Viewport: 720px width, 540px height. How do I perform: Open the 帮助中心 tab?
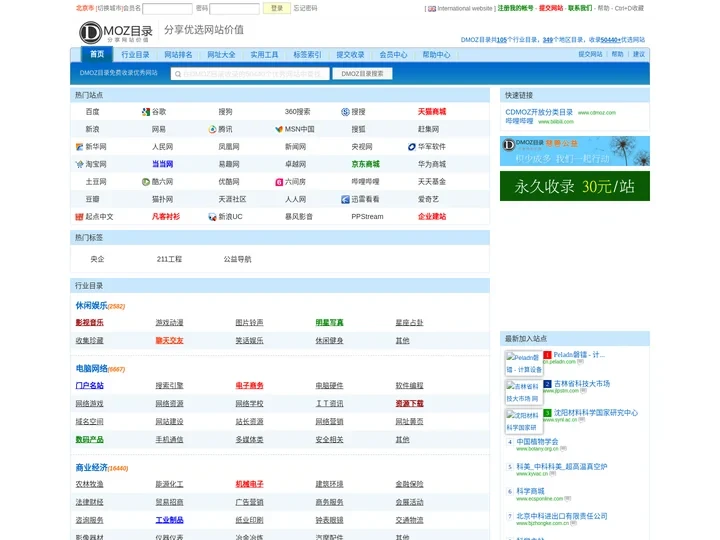tap(436, 55)
